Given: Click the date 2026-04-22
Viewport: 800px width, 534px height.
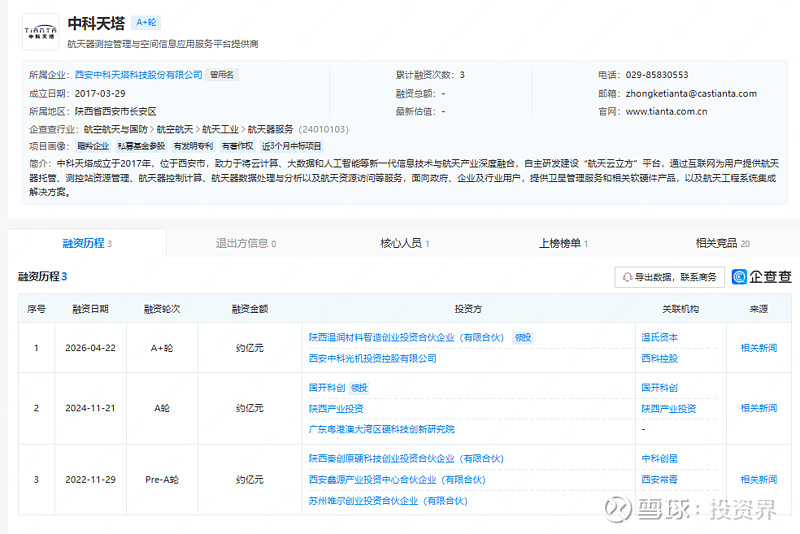Looking at the screenshot, I should 90,348.
